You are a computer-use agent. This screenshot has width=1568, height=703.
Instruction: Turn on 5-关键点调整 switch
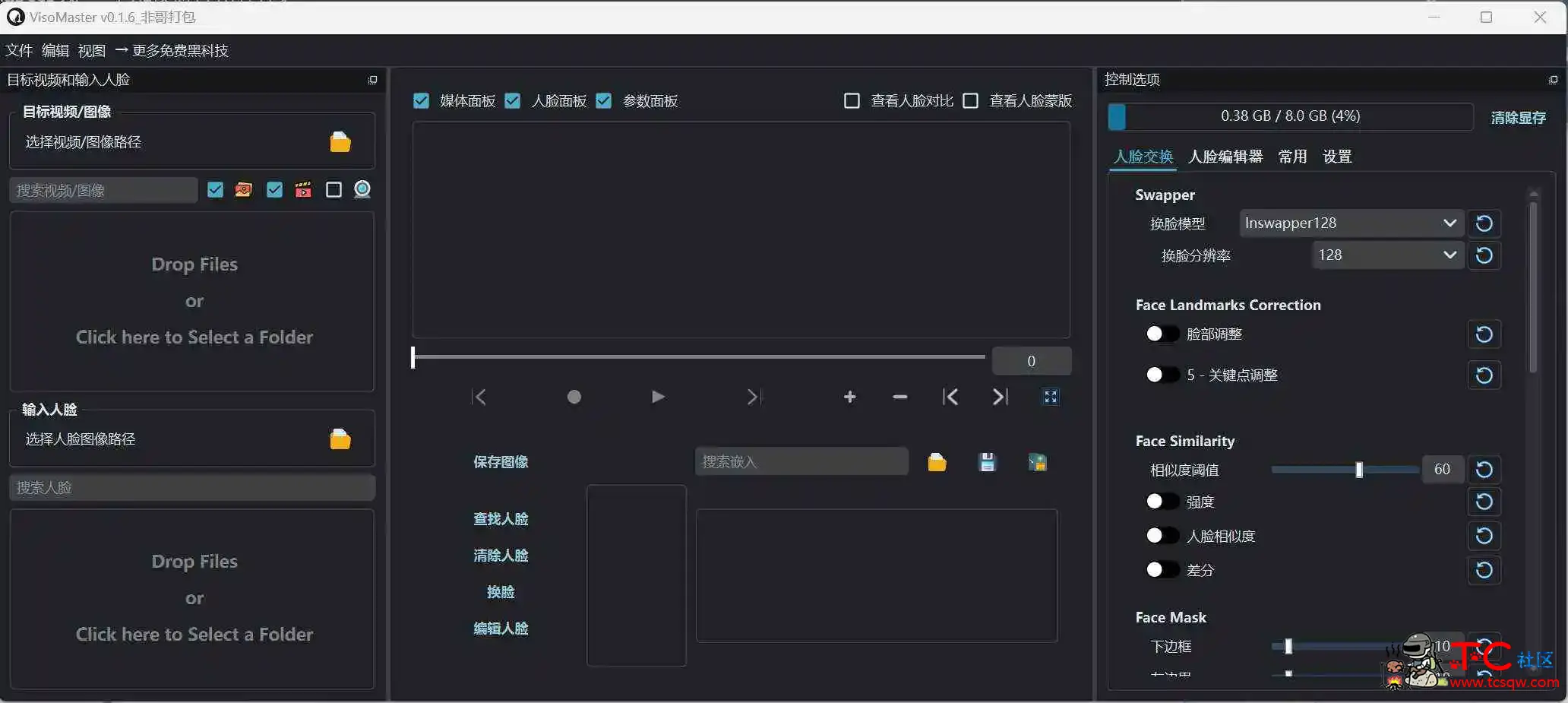click(1162, 375)
